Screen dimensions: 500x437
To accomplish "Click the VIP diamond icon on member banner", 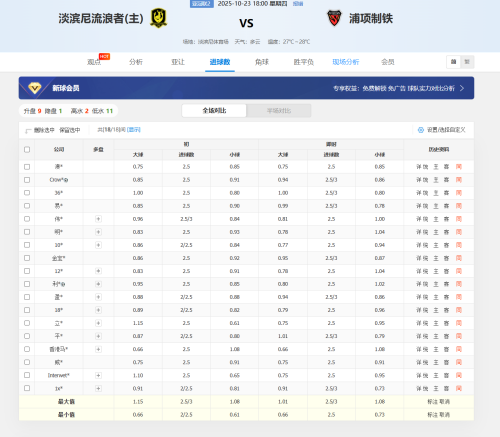I will pos(35,88).
